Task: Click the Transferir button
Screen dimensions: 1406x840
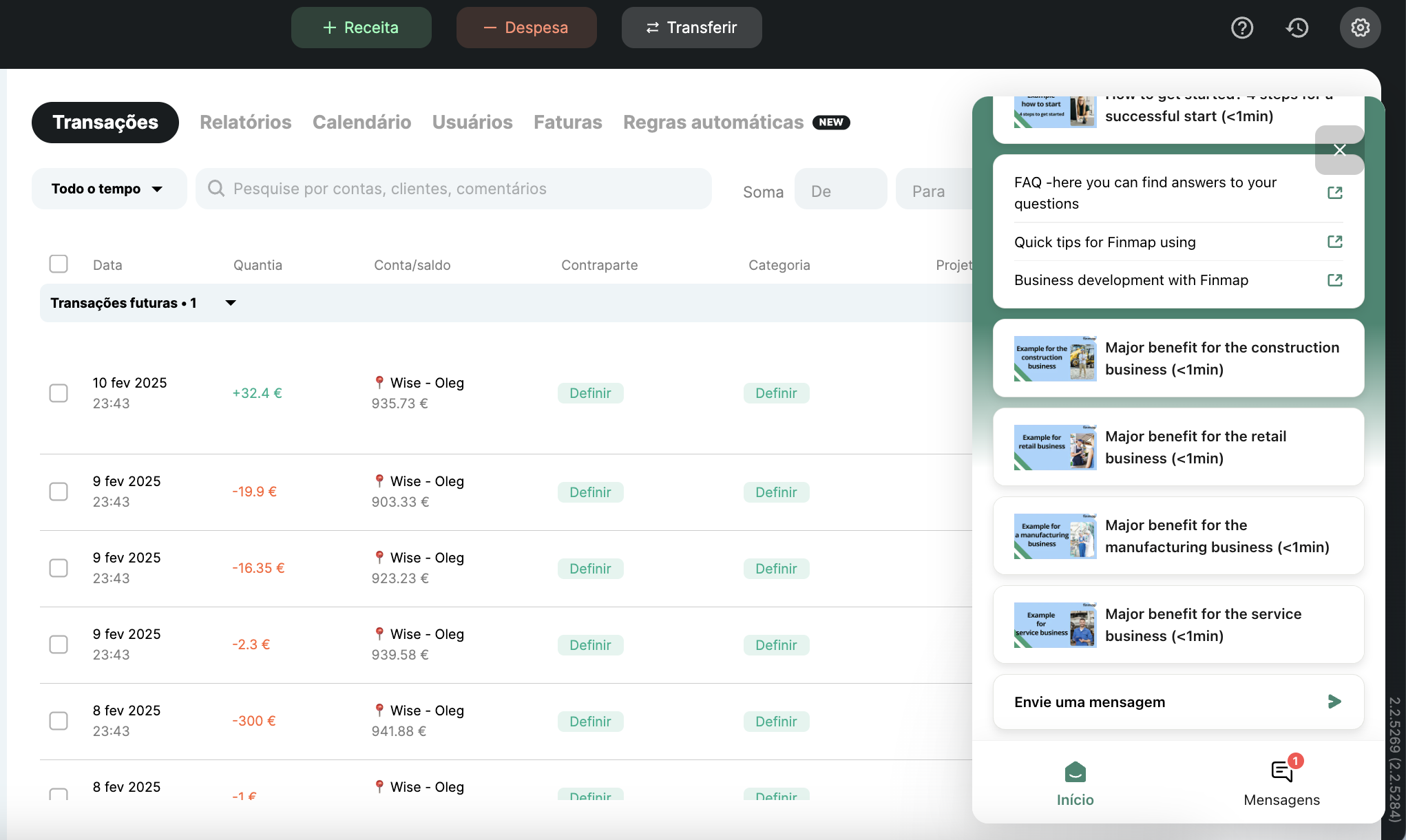Action: point(691,28)
